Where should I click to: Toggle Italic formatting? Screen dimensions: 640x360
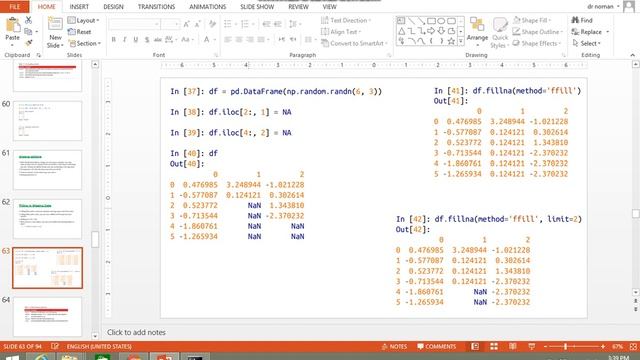coord(124,40)
